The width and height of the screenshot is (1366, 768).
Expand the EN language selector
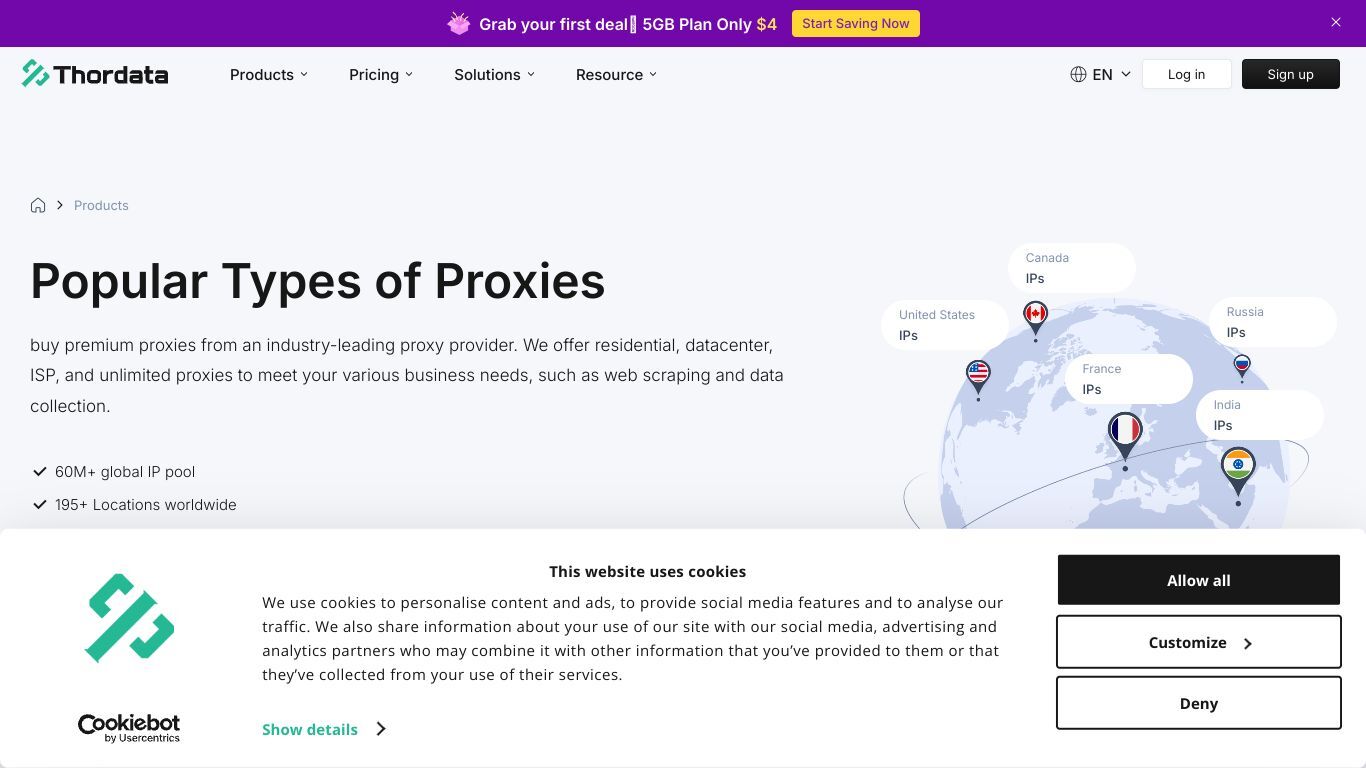click(1111, 74)
